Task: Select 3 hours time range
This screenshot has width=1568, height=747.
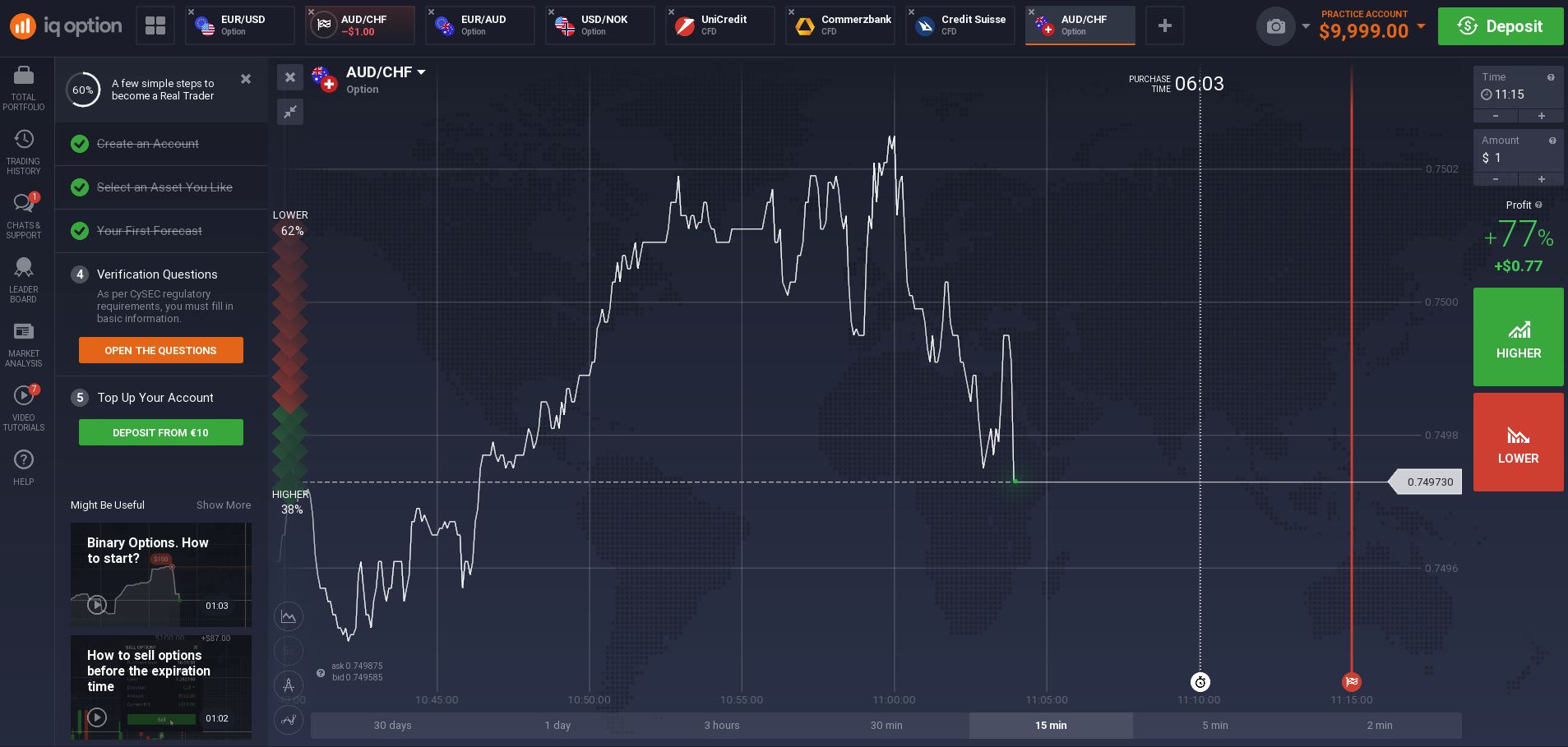Action: coord(722,725)
